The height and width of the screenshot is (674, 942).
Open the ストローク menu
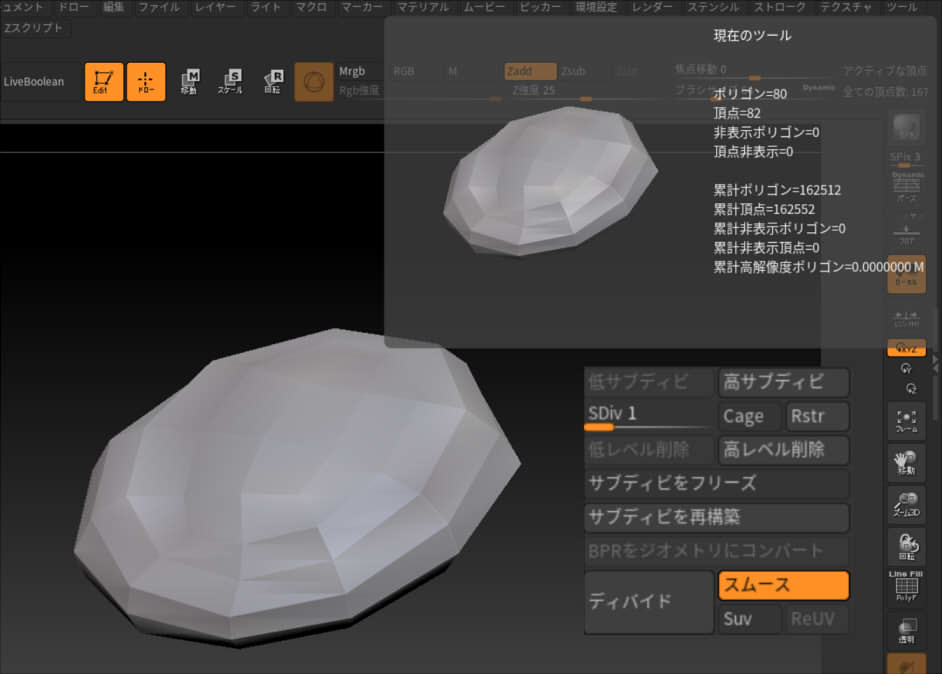(x=780, y=7)
